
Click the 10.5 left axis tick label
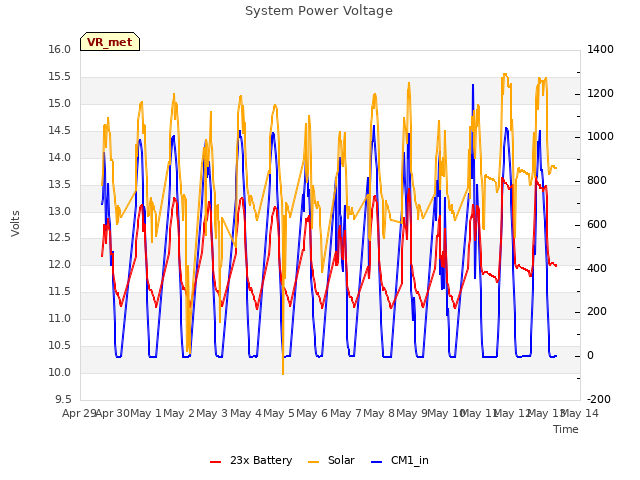(60, 345)
